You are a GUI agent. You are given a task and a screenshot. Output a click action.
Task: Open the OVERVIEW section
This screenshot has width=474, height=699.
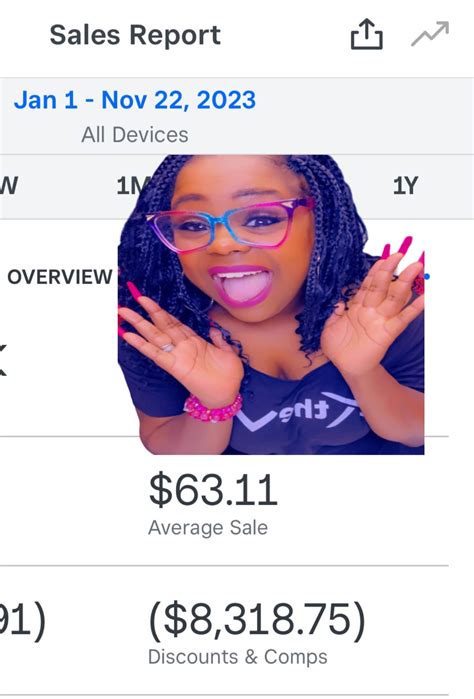click(60, 277)
